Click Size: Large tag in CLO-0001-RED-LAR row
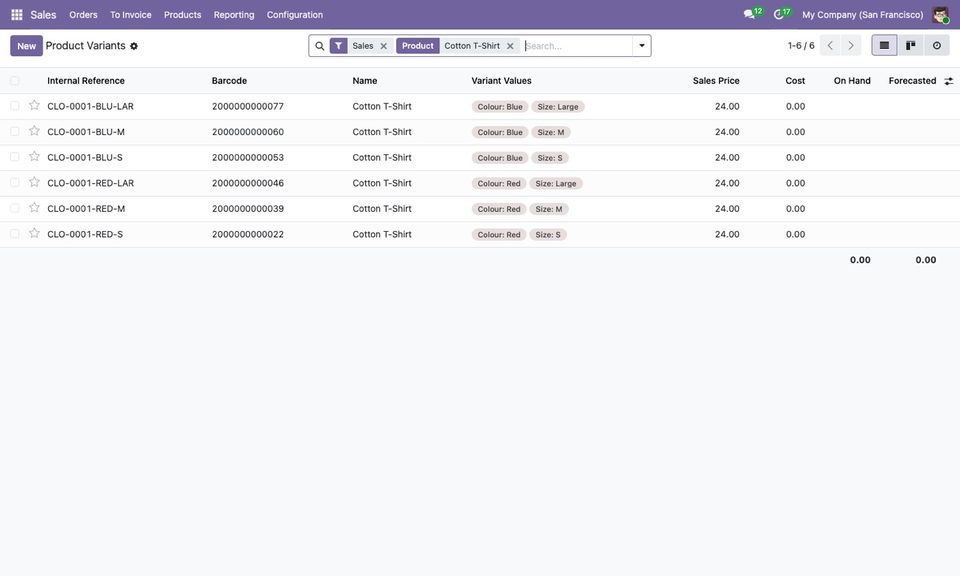Viewport: 960px width, 576px height. point(556,184)
